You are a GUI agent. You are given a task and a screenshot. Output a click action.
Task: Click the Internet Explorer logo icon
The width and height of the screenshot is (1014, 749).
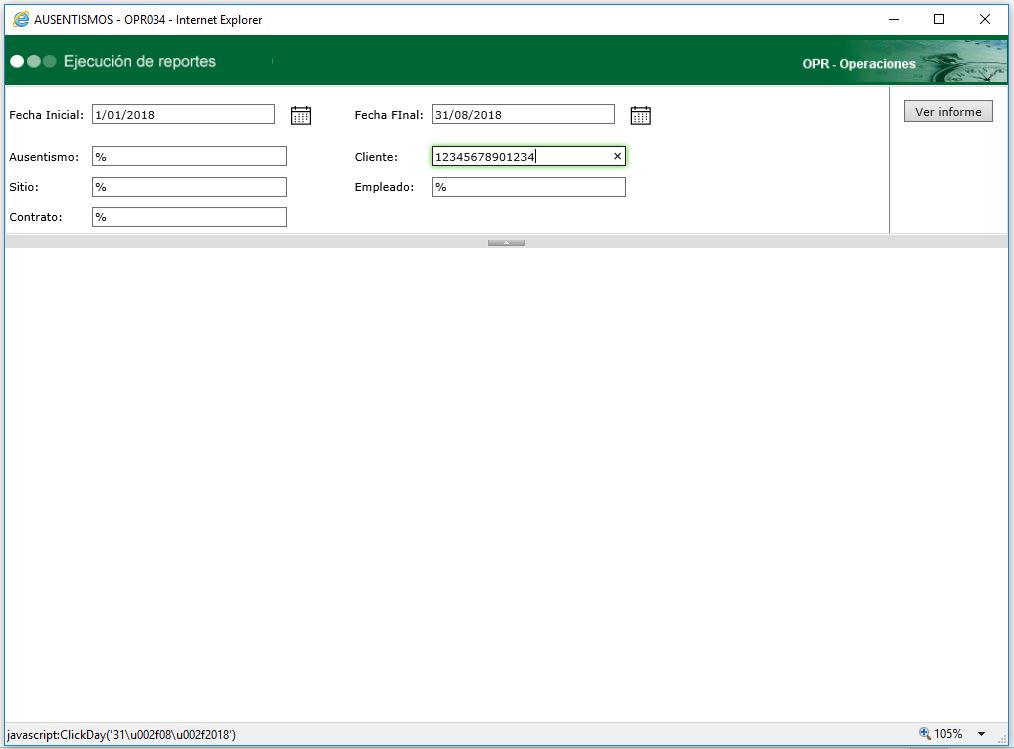point(21,19)
